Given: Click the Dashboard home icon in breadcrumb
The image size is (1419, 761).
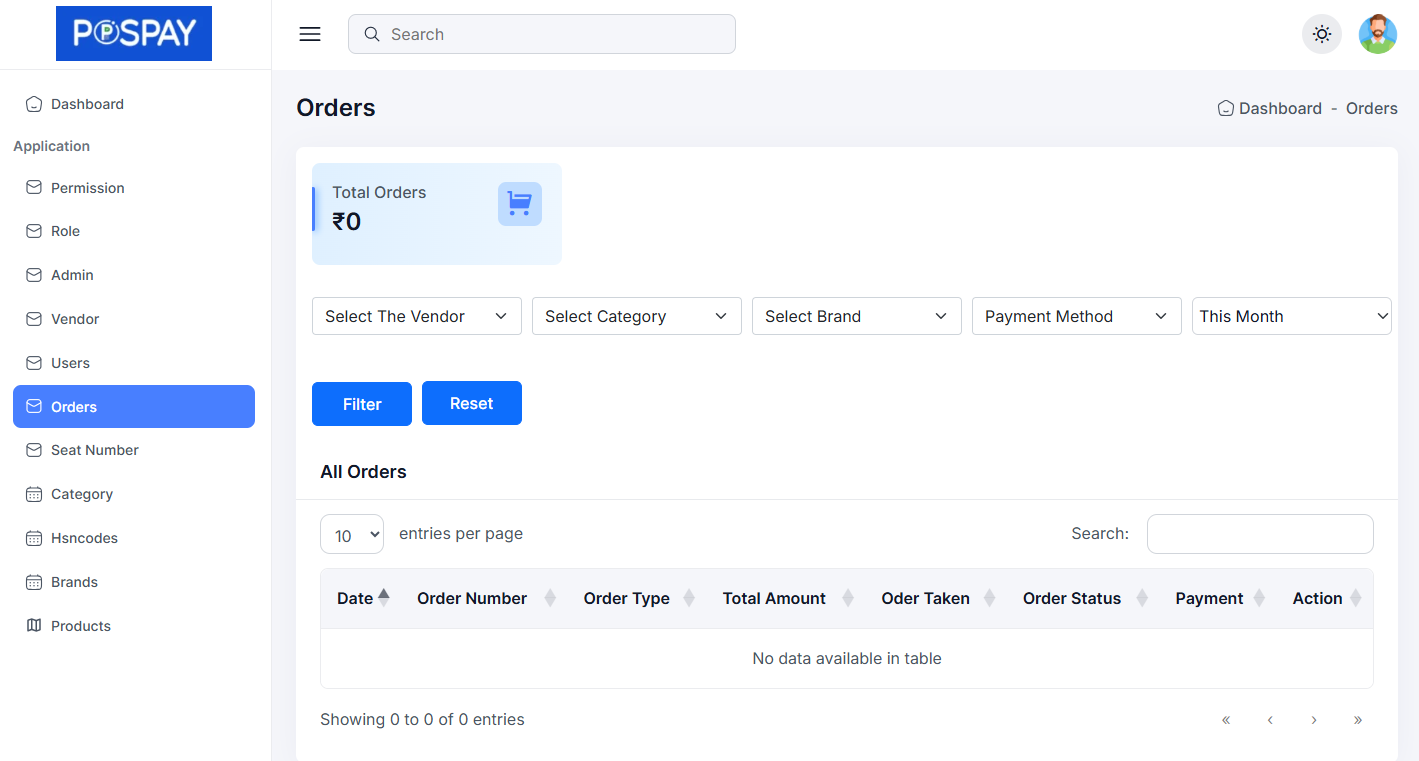Looking at the screenshot, I should click(1225, 108).
